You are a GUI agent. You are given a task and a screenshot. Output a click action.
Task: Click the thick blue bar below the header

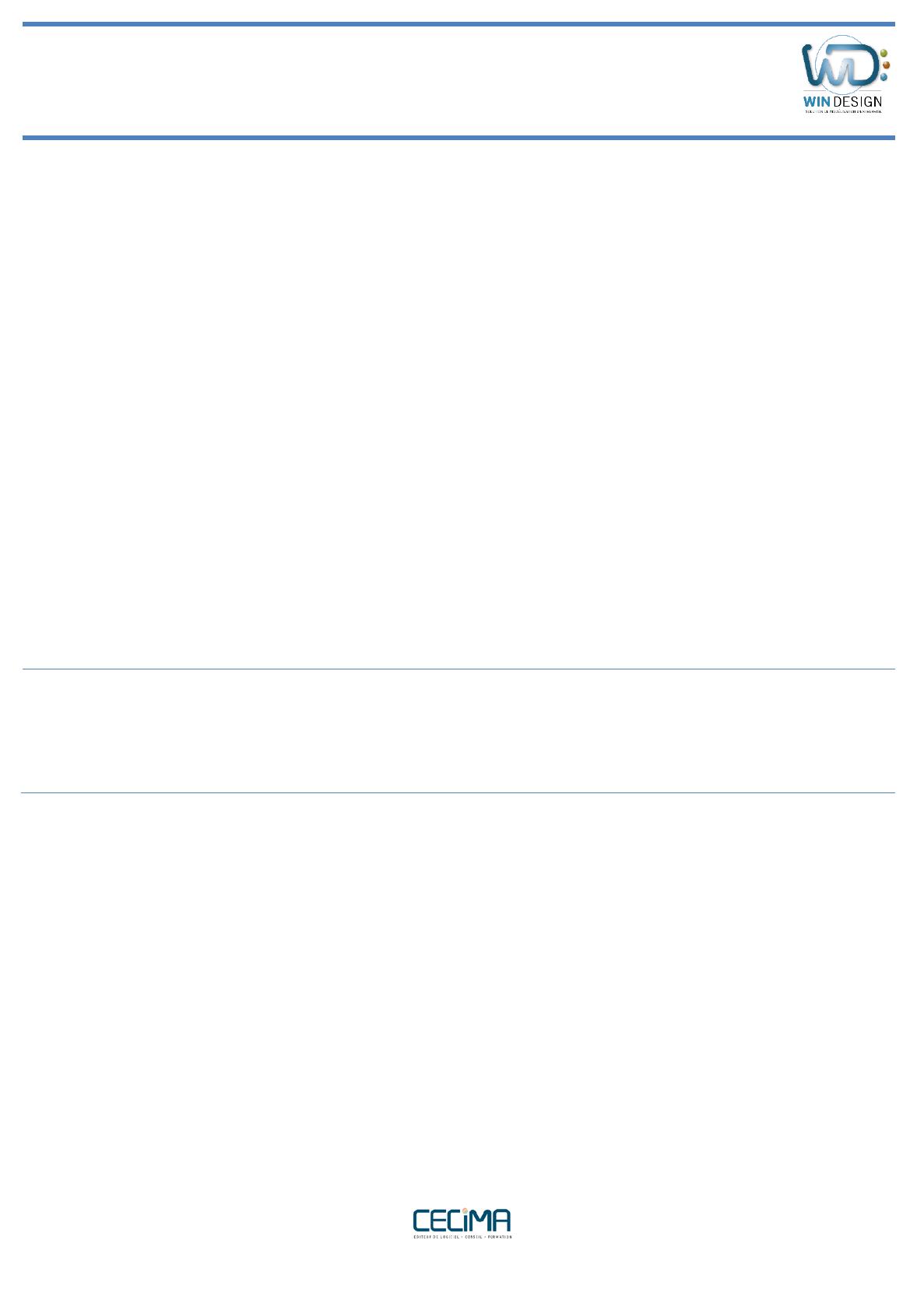pyautogui.click(x=458, y=138)
